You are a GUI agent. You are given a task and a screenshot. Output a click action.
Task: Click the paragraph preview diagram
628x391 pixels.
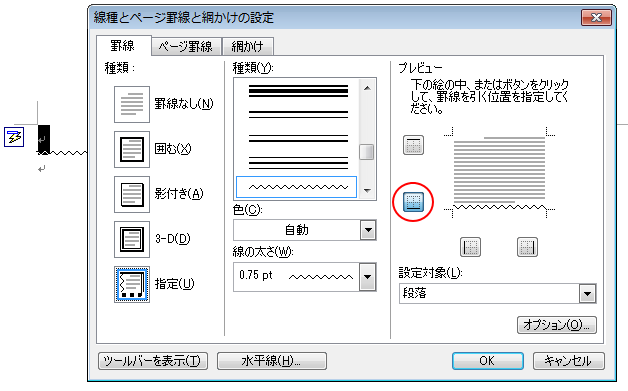click(x=499, y=173)
